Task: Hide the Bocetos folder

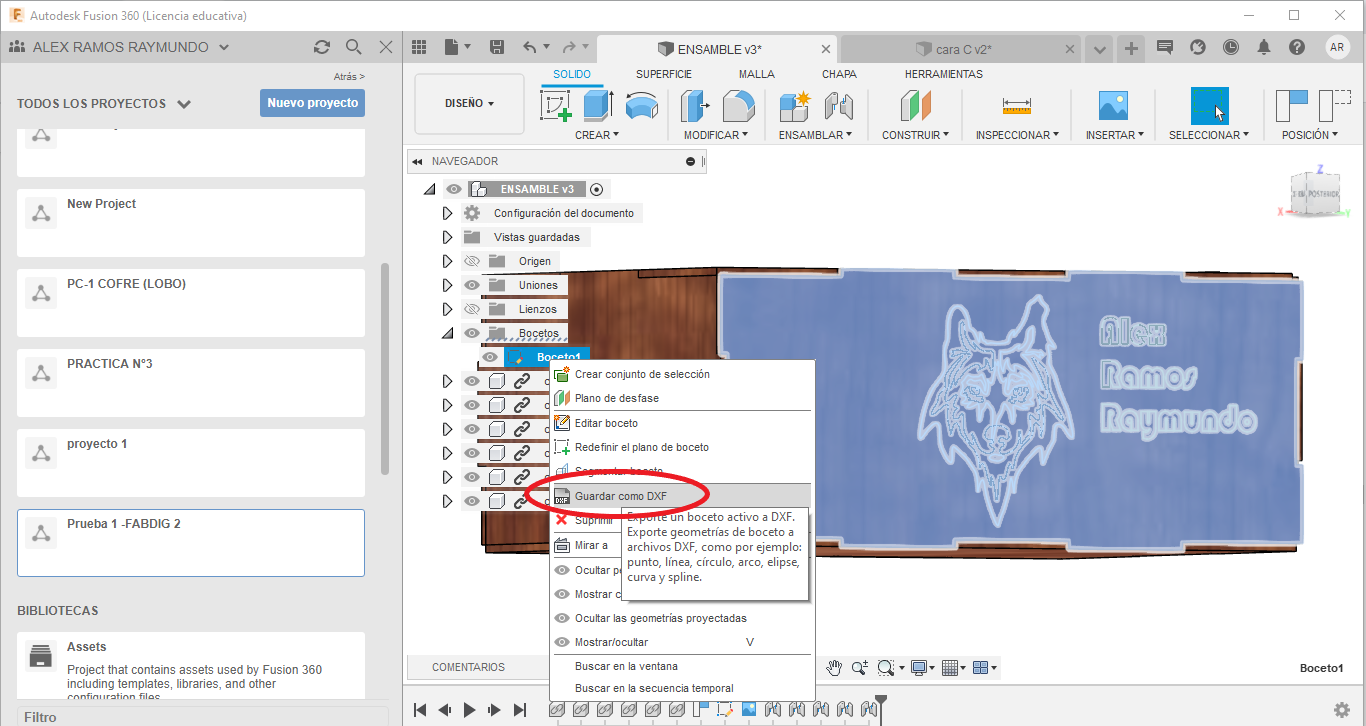Action: click(473, 333)
